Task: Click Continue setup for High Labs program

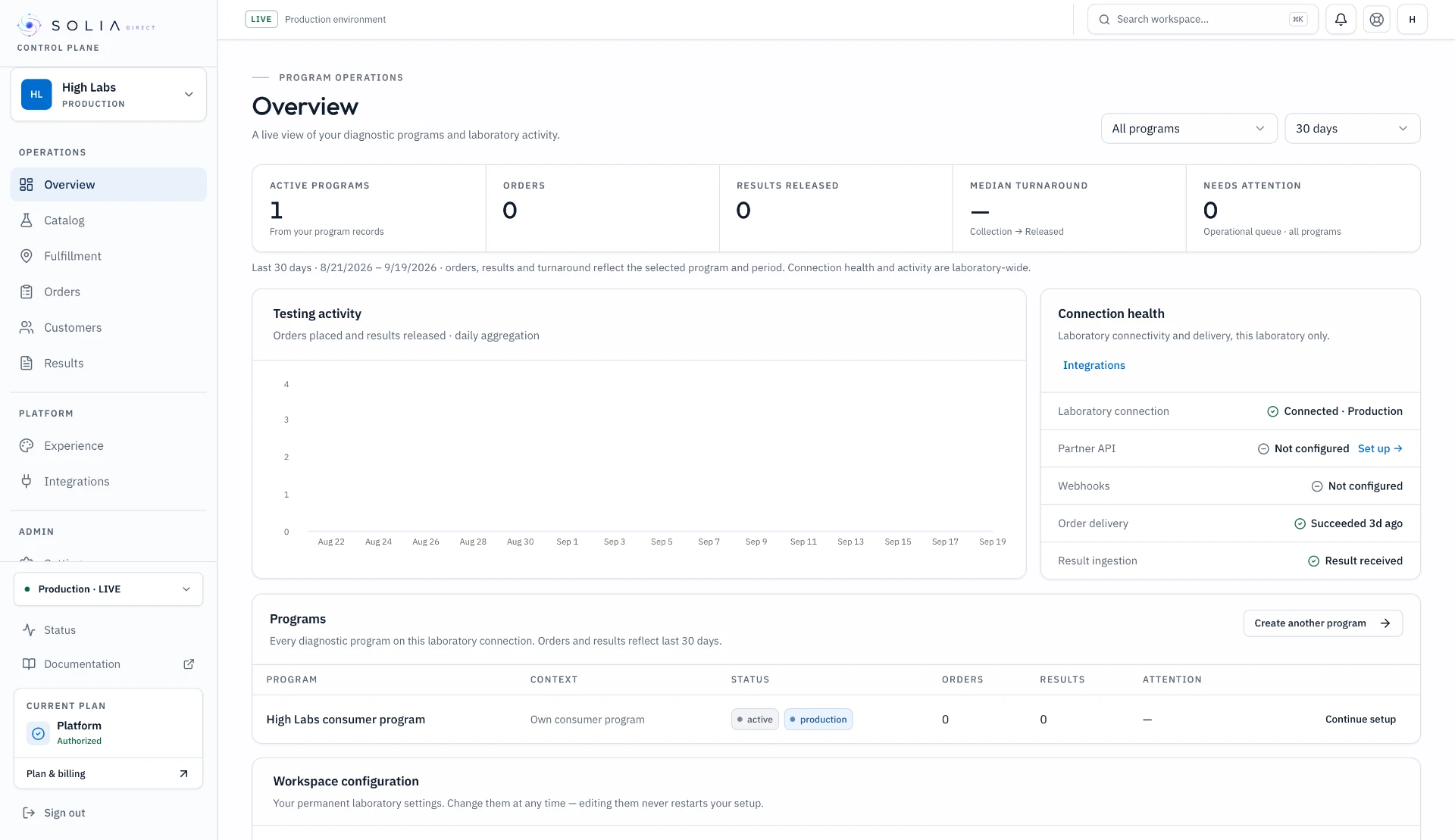Action: 1360,720
